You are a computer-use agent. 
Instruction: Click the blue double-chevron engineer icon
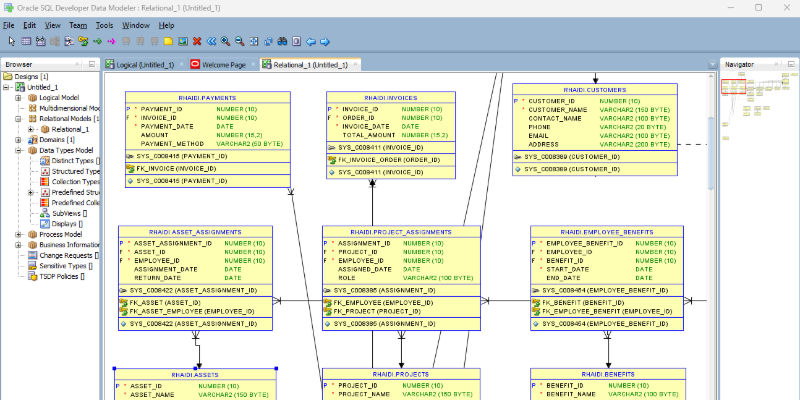coord(211,41)
